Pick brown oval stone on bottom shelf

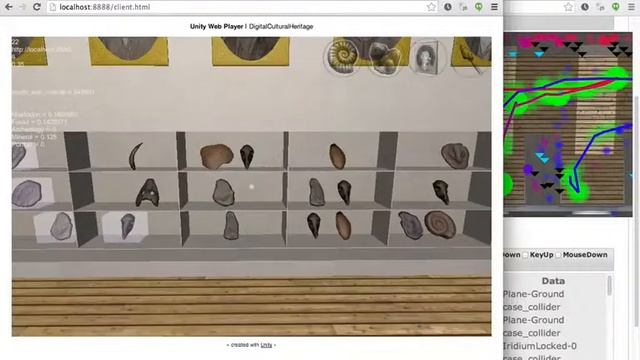(343, 225)
